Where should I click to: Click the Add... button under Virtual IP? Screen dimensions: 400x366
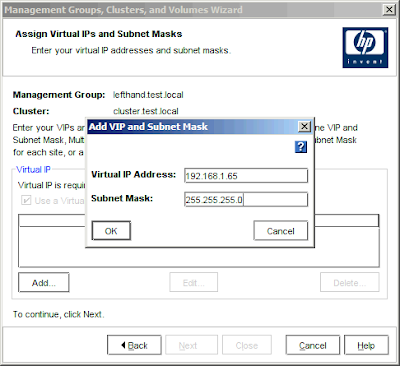click(44, 282)
